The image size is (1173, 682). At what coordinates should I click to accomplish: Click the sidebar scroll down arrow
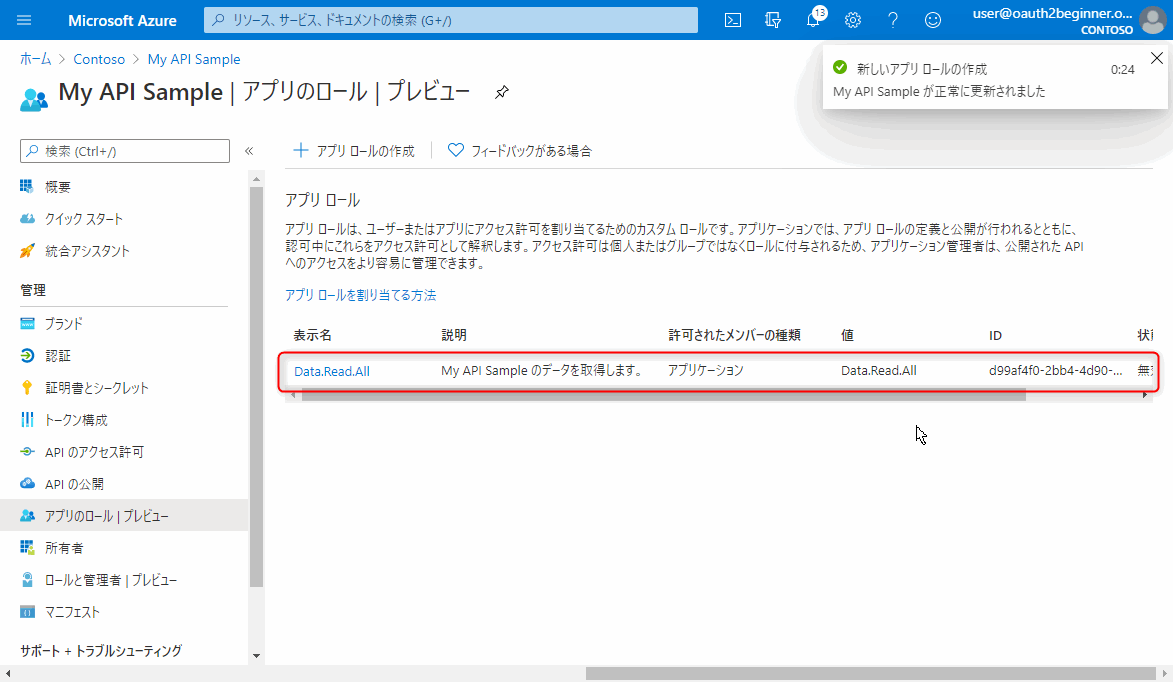coord(257,656)
